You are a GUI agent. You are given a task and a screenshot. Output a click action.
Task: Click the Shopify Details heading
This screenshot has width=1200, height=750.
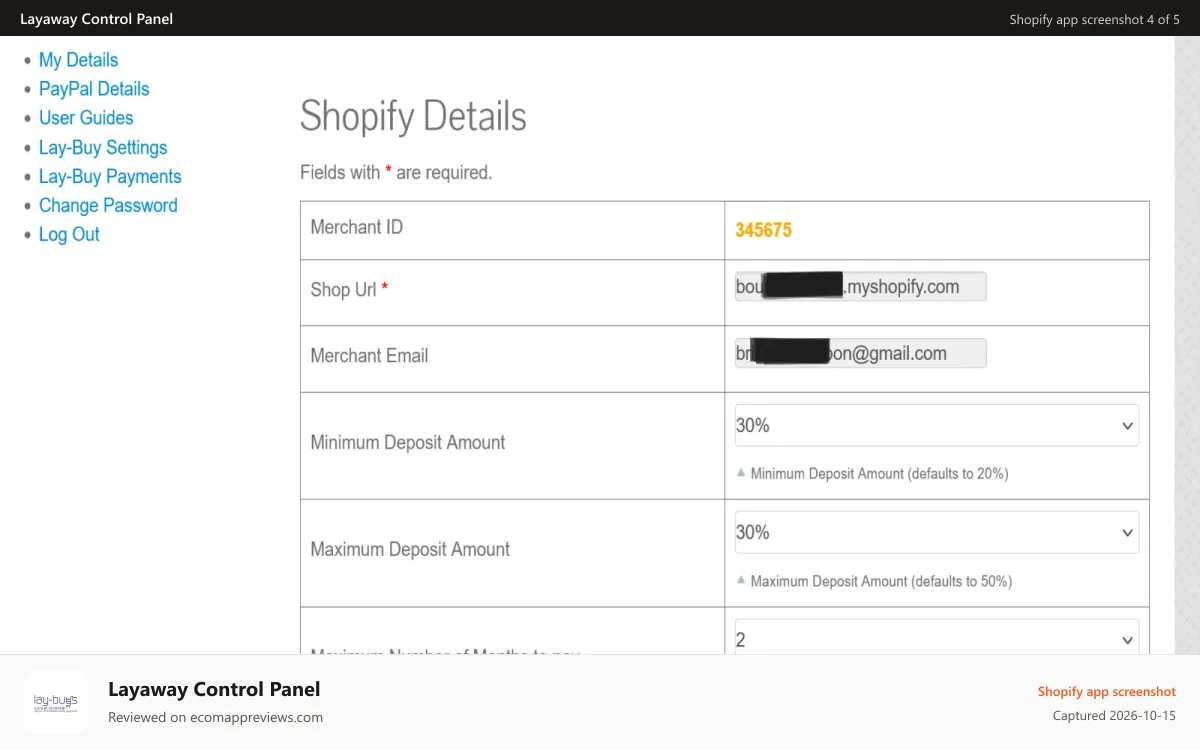(413, 116)
